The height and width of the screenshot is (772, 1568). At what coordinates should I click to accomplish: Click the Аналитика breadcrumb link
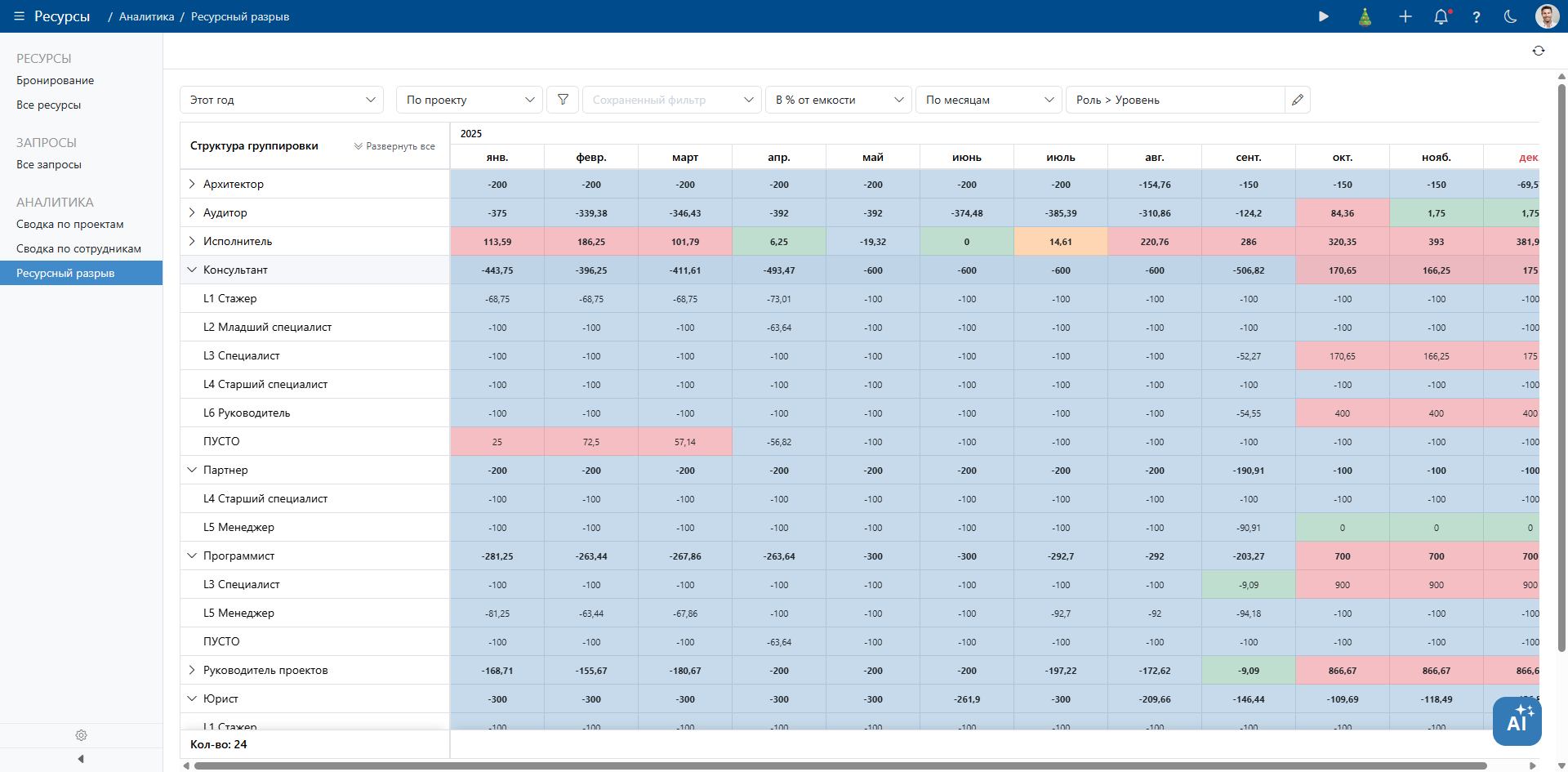pos(146,16)
